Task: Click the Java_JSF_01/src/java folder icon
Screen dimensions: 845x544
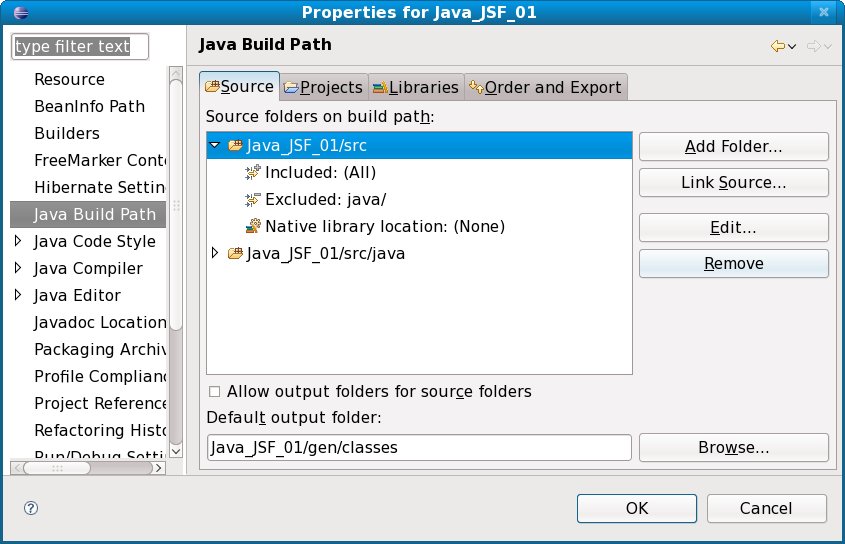Action: [x=236, y=253]
